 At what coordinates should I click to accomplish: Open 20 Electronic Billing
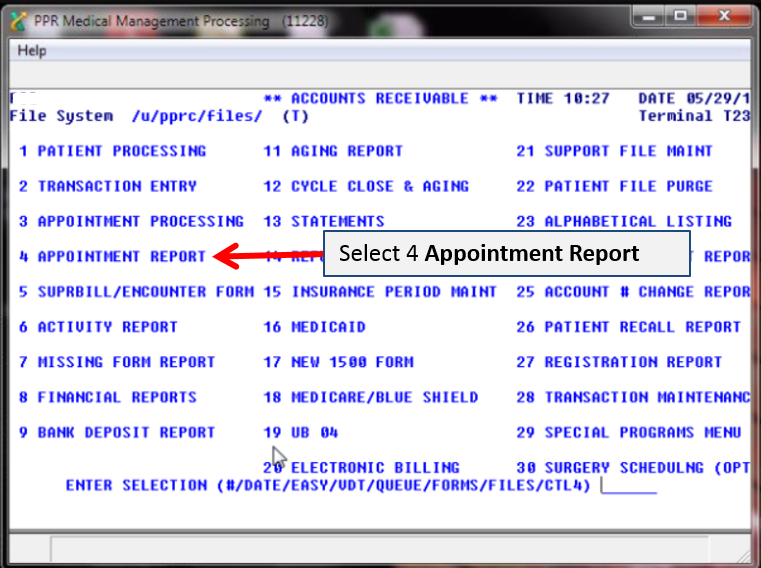tap(362, 467)
